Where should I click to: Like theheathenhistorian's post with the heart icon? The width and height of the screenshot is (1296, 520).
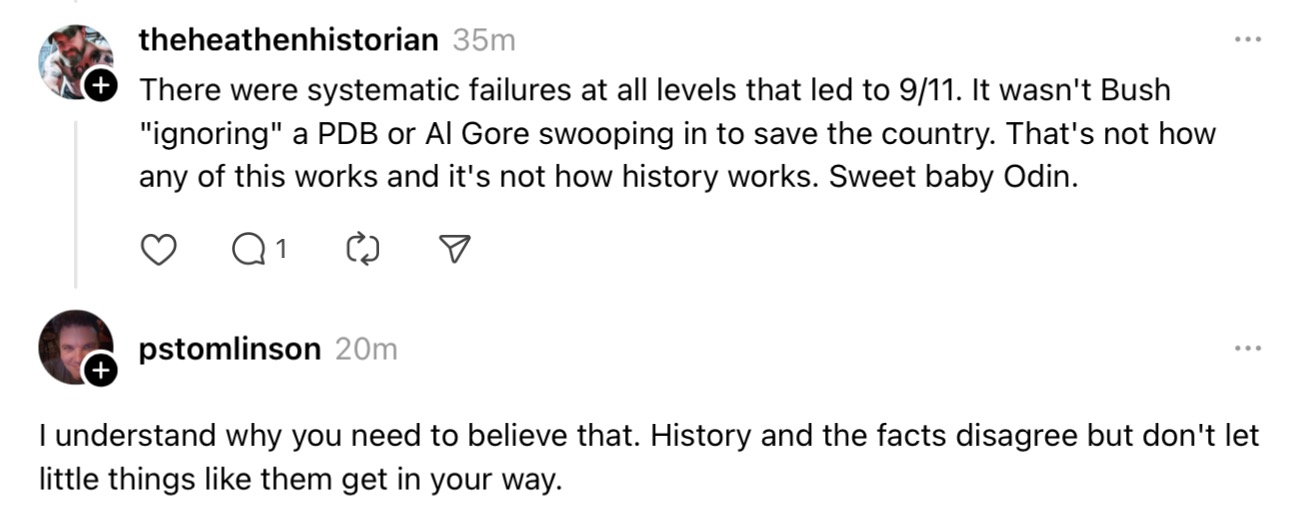155,251
